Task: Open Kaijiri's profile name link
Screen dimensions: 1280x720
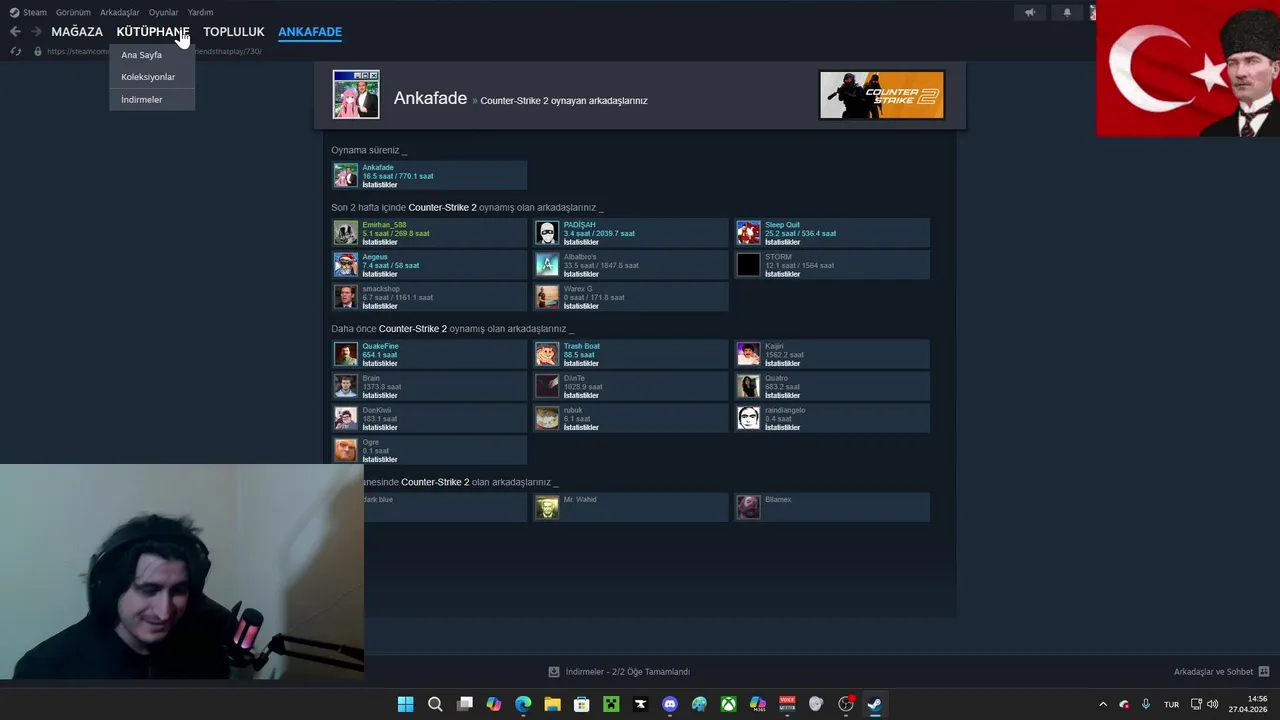Action: click(774, 346)
